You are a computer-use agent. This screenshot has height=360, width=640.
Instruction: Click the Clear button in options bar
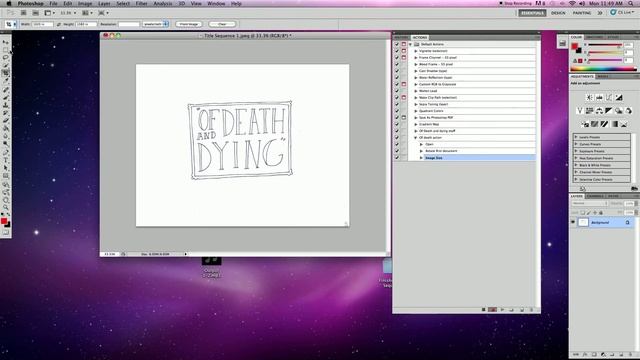[222, 24]
